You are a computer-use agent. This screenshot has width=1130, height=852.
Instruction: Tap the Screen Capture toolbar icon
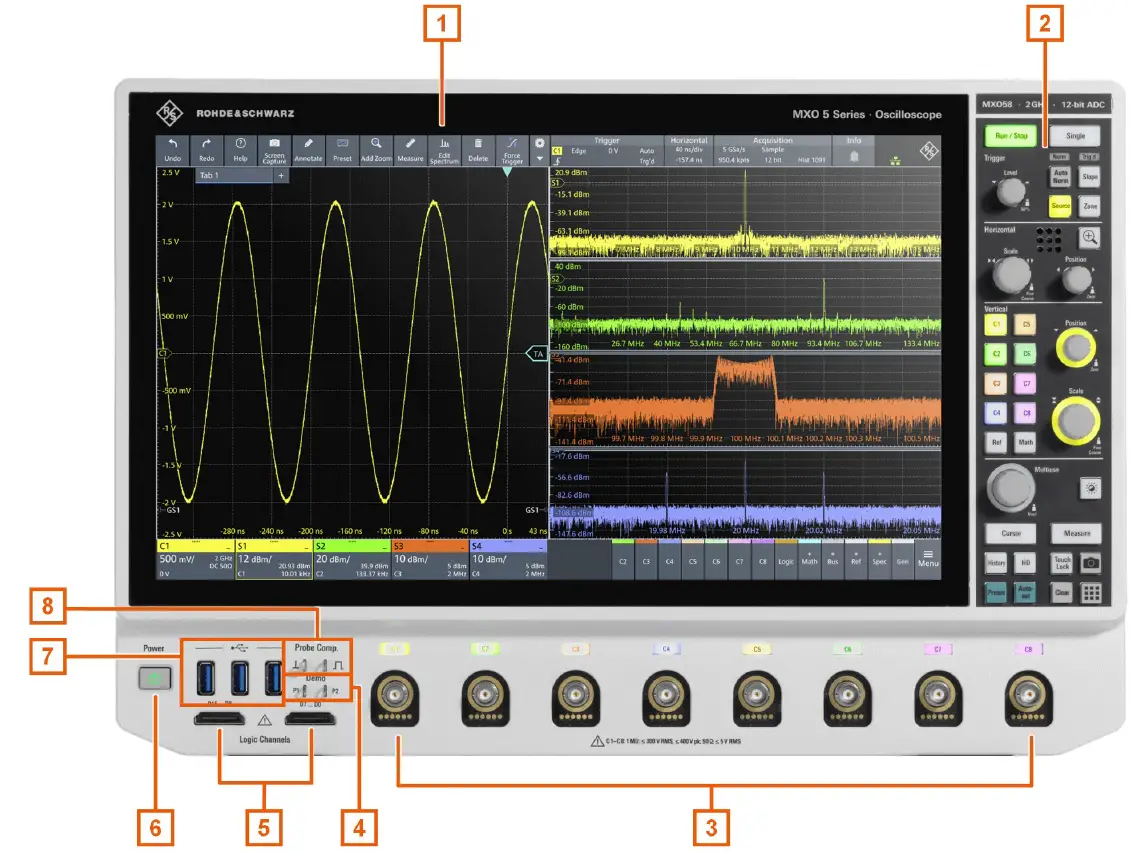pos(274,150)
